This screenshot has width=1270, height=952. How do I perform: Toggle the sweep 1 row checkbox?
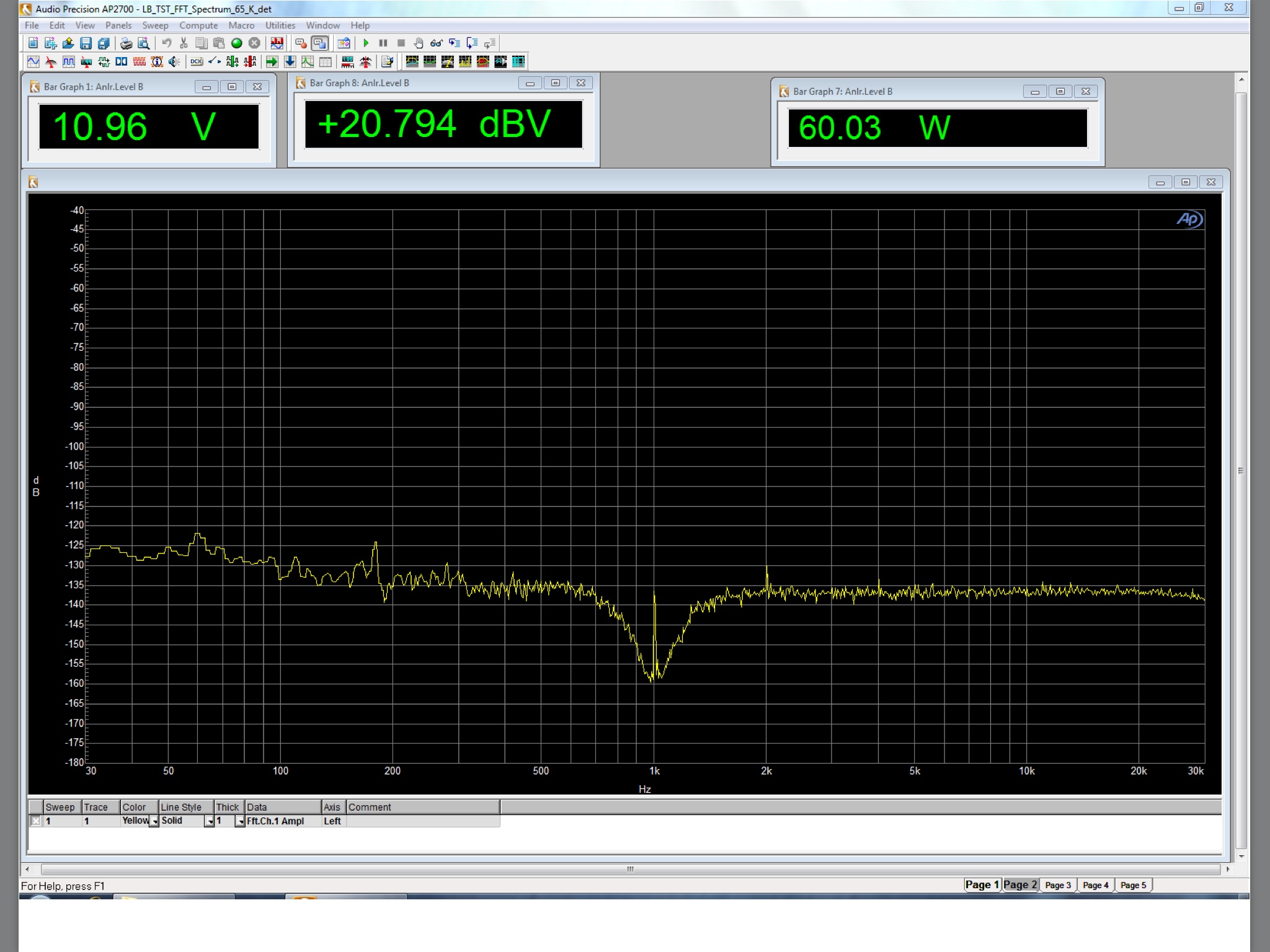tap(36, 821)
